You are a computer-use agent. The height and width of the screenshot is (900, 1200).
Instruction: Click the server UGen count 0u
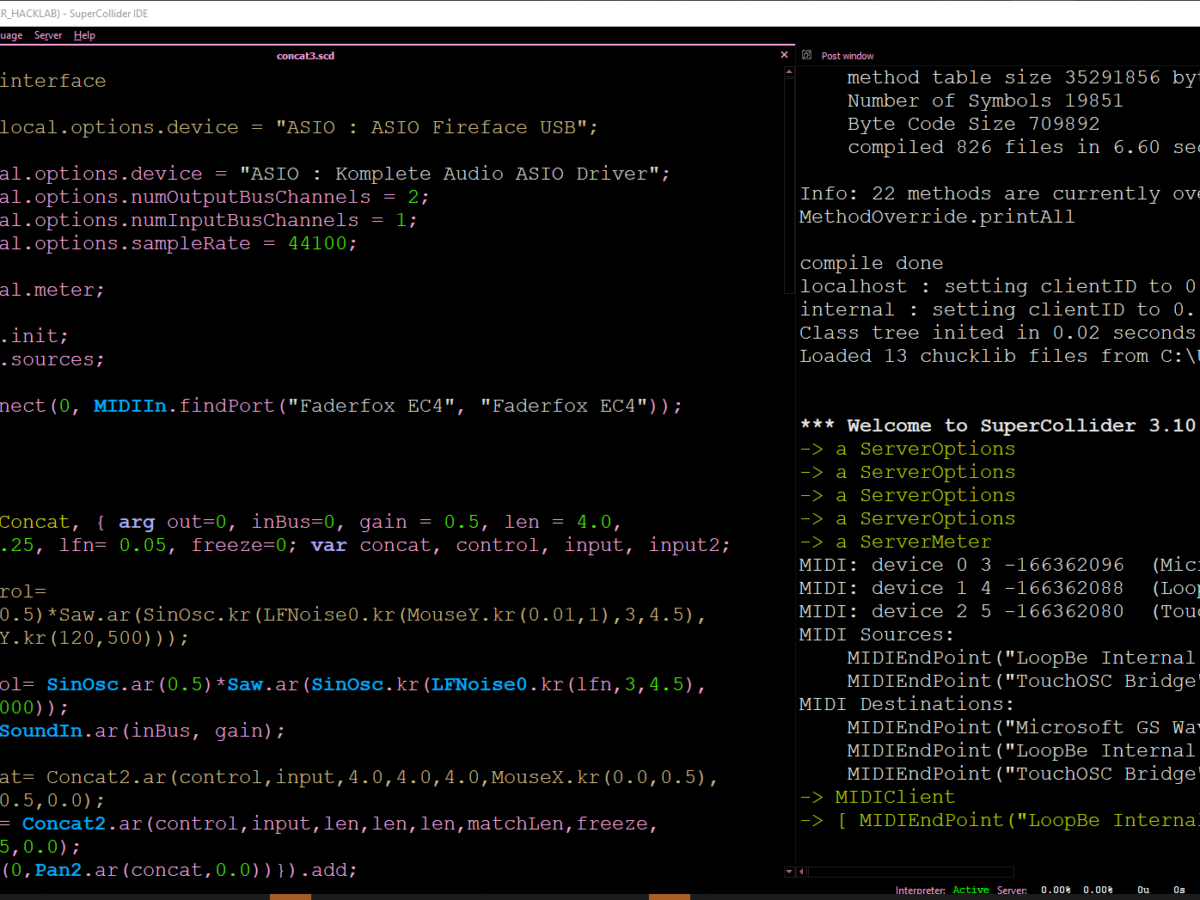[1142, 890]
